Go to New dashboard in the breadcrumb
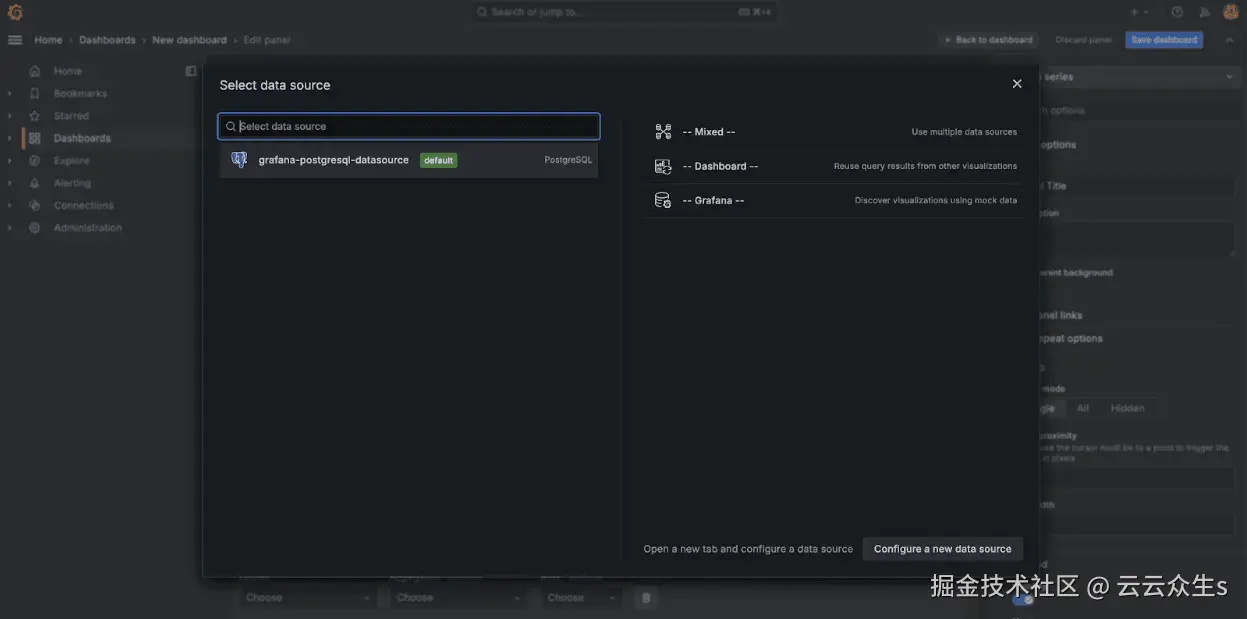The width and height of the screenshot is (1247, 619). tap(189, 40)
